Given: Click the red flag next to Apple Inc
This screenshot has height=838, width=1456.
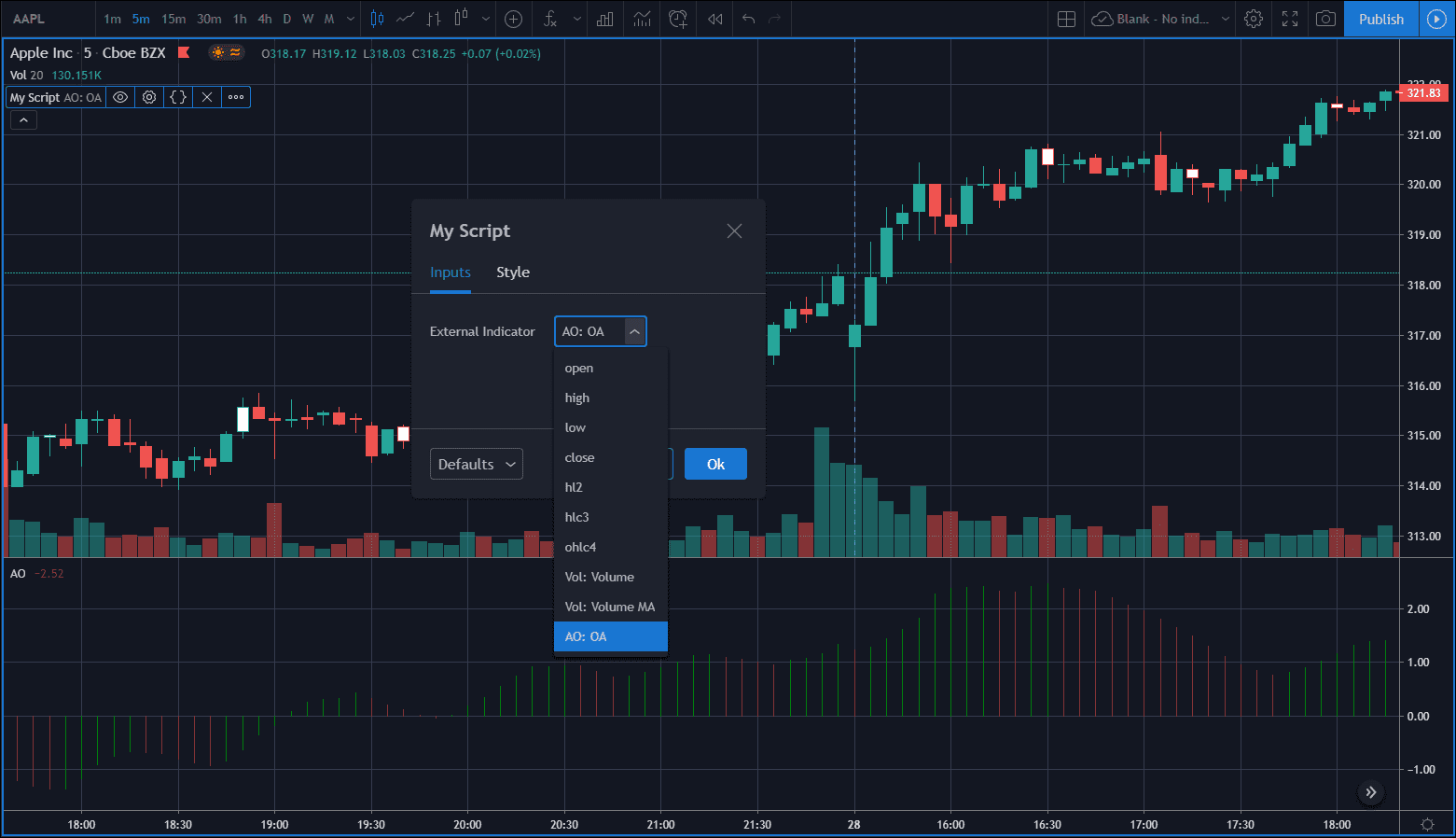Looking at the screenshot, I should click(x=184, y=53).
